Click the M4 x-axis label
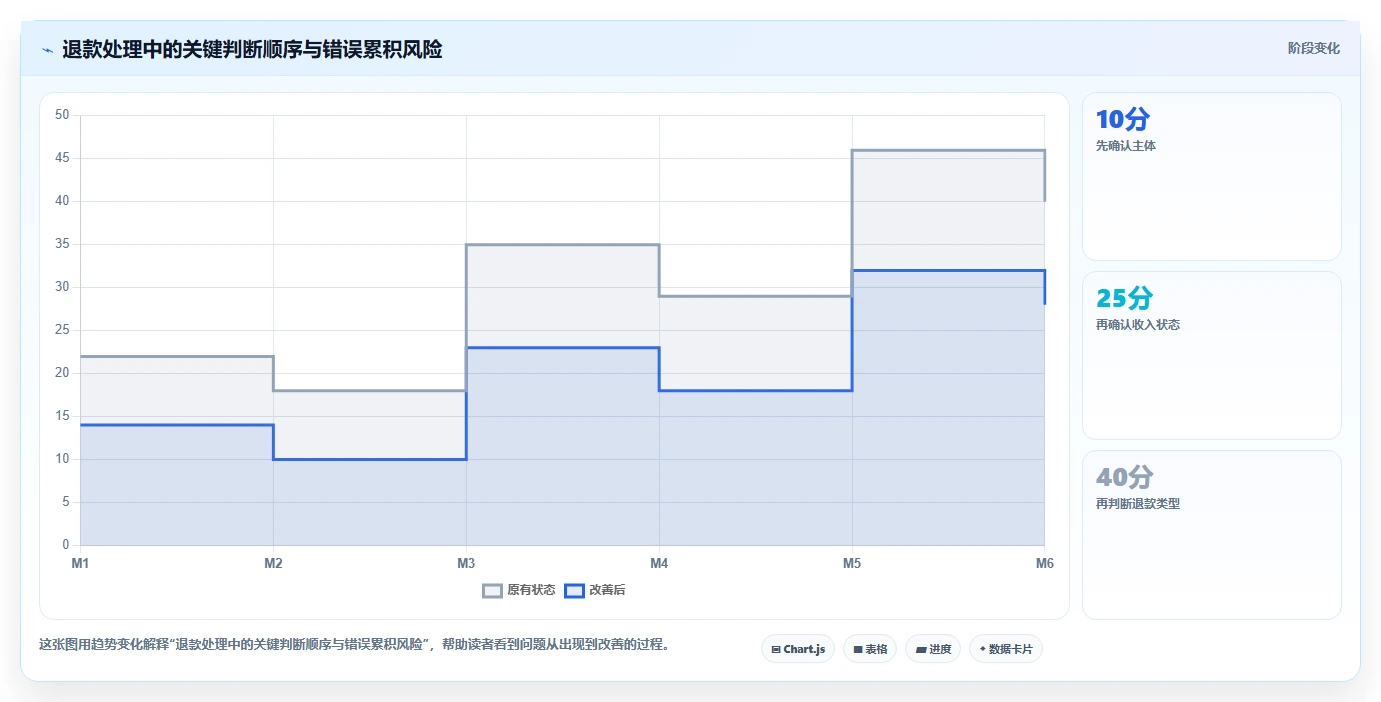This screenshot has width=1381, height=702. 659,563
